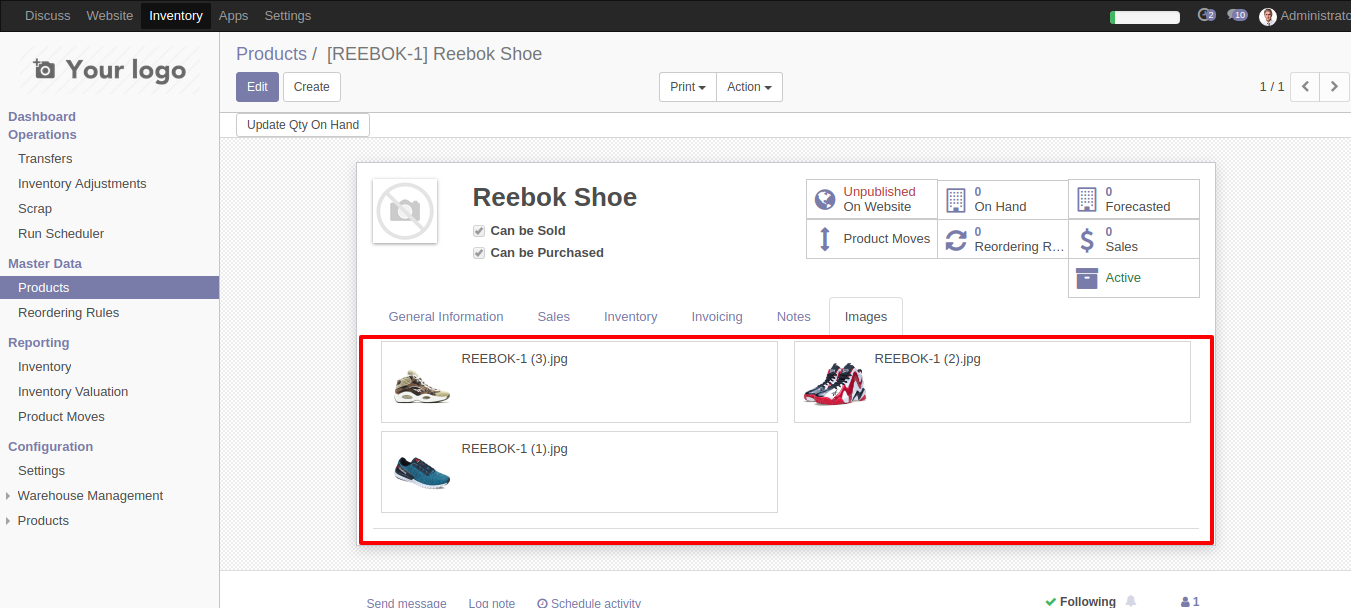Click the Forecasted building icon
The width and height of the screenshot is (1351, 608).
pos(1087,199)
